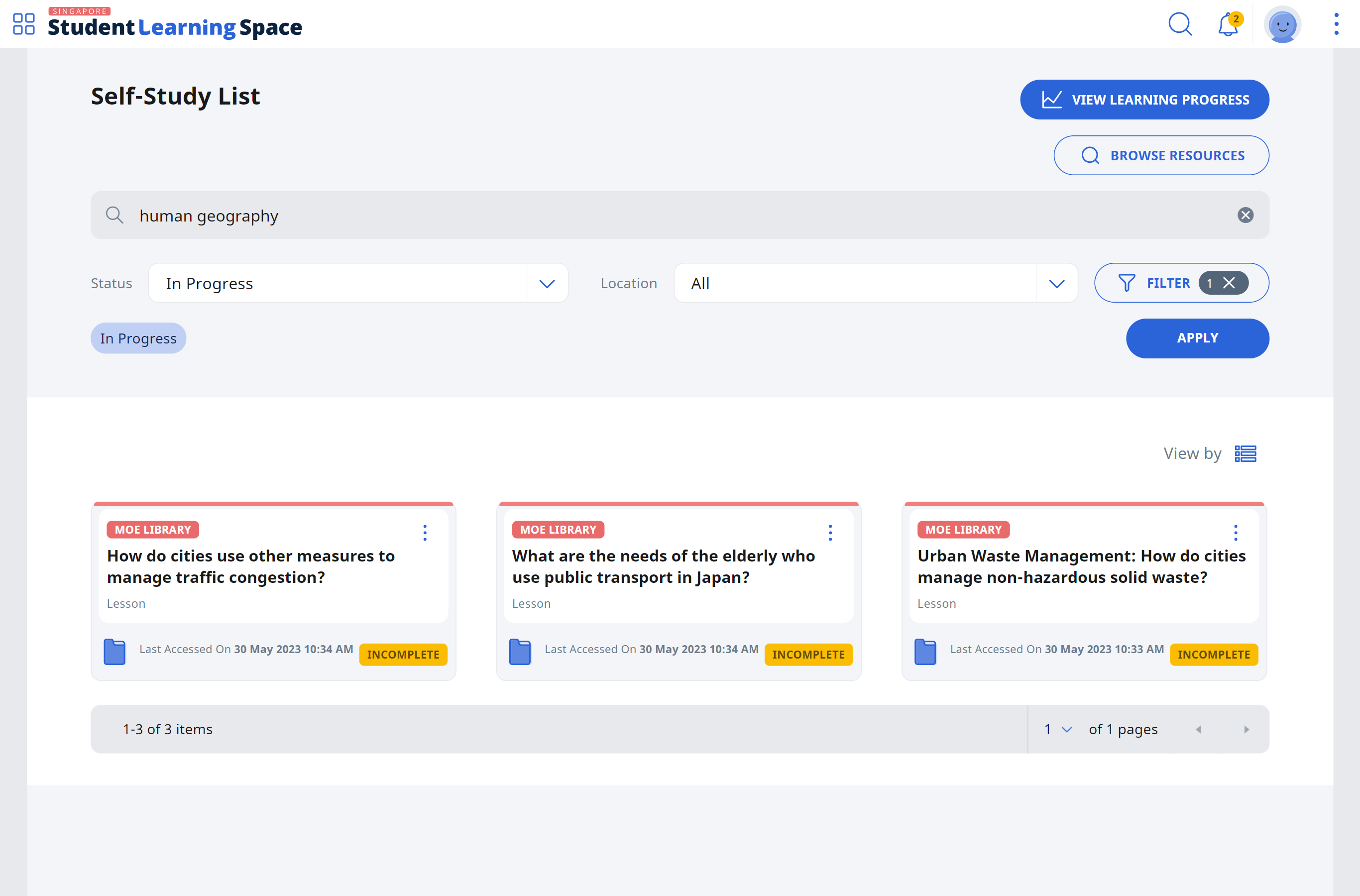The height and width of the screenshot is (896, 1360).
Task: Open the header three-dot more menu
Action: (x=1336, y=24)
